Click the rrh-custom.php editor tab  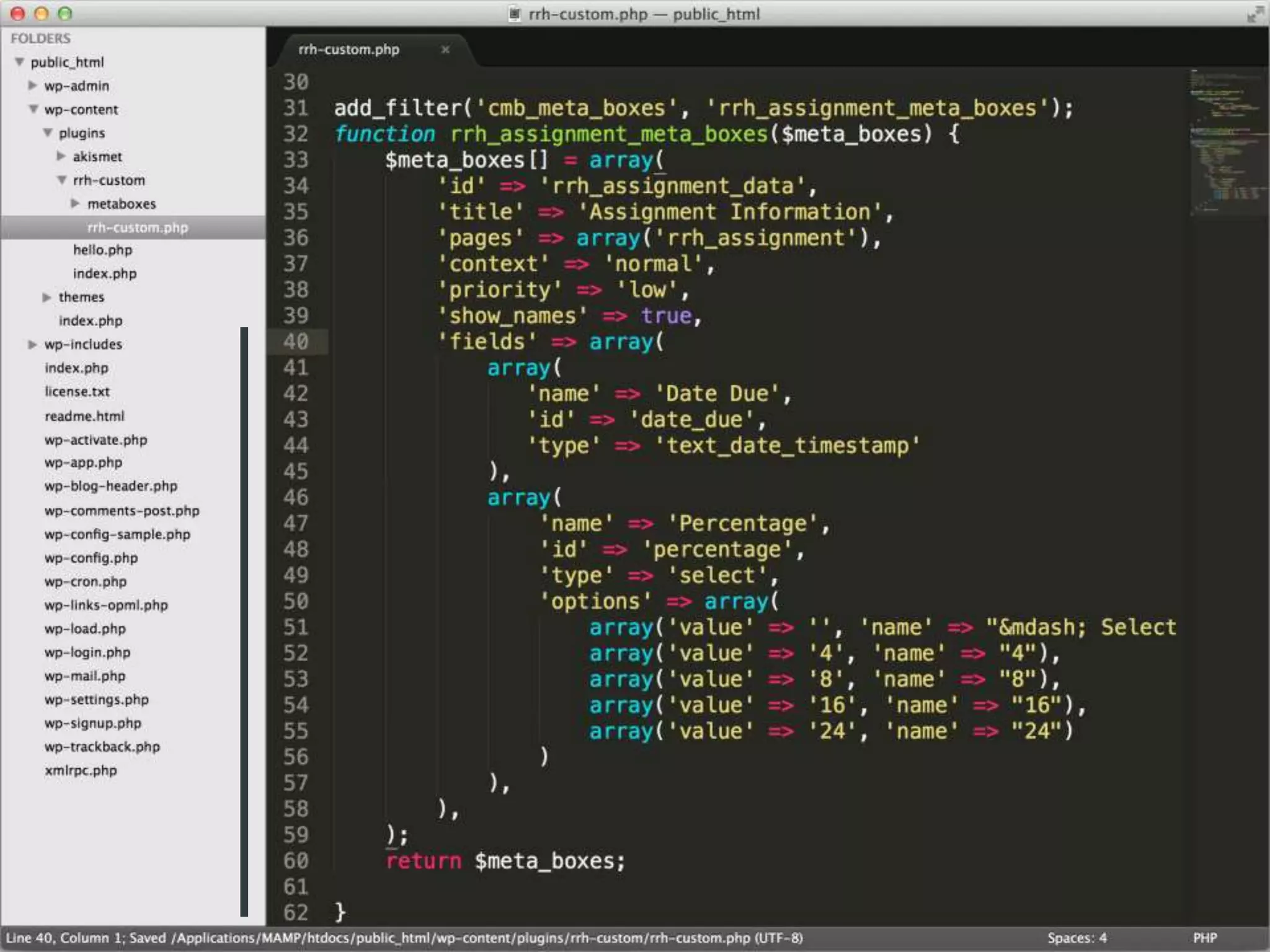click(x=349, y=50)
